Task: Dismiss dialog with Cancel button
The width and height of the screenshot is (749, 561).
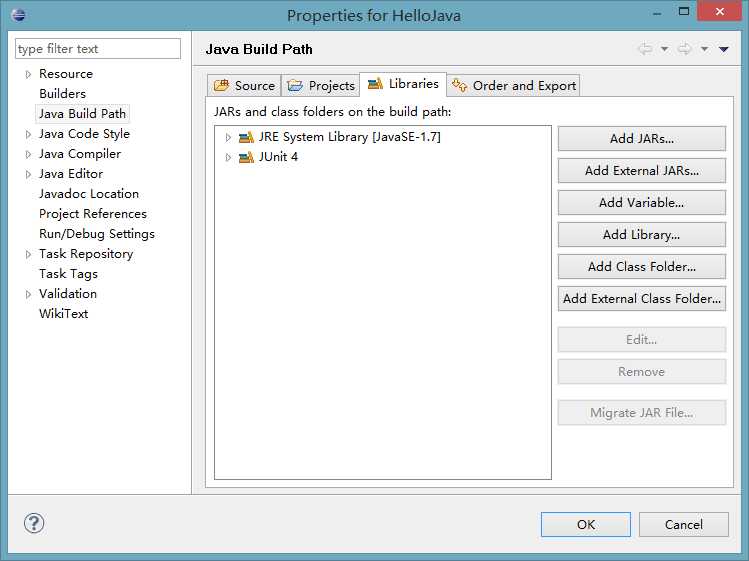Action: point(684,525)
